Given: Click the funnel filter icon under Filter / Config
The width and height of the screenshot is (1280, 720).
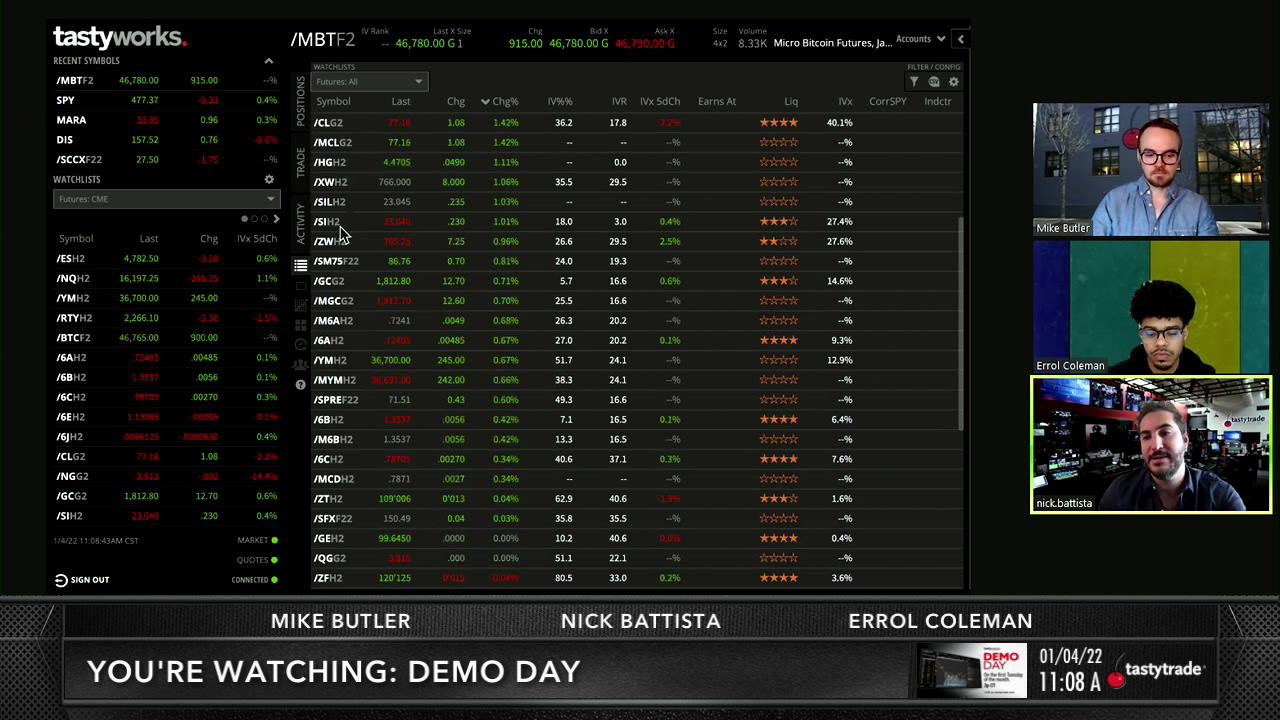Looking at the screenshot, I should click(914, 82).
